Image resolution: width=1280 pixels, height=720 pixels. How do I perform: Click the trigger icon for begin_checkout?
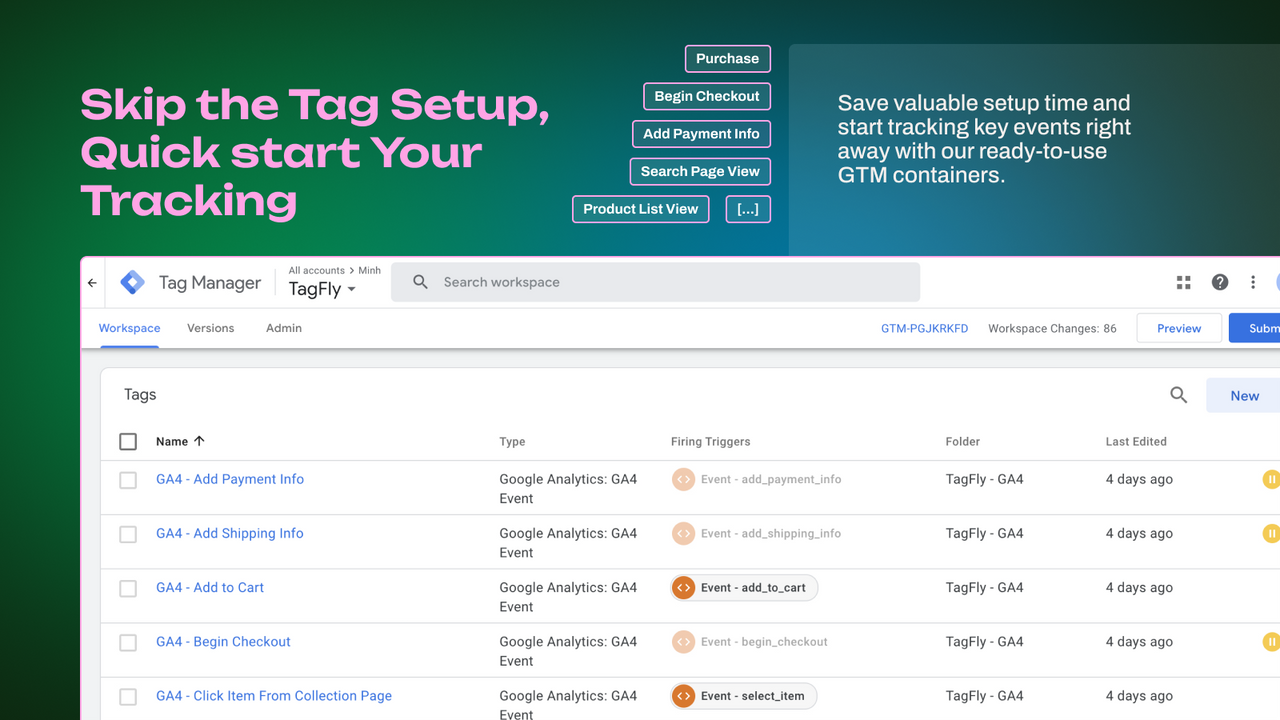point(683,641)
